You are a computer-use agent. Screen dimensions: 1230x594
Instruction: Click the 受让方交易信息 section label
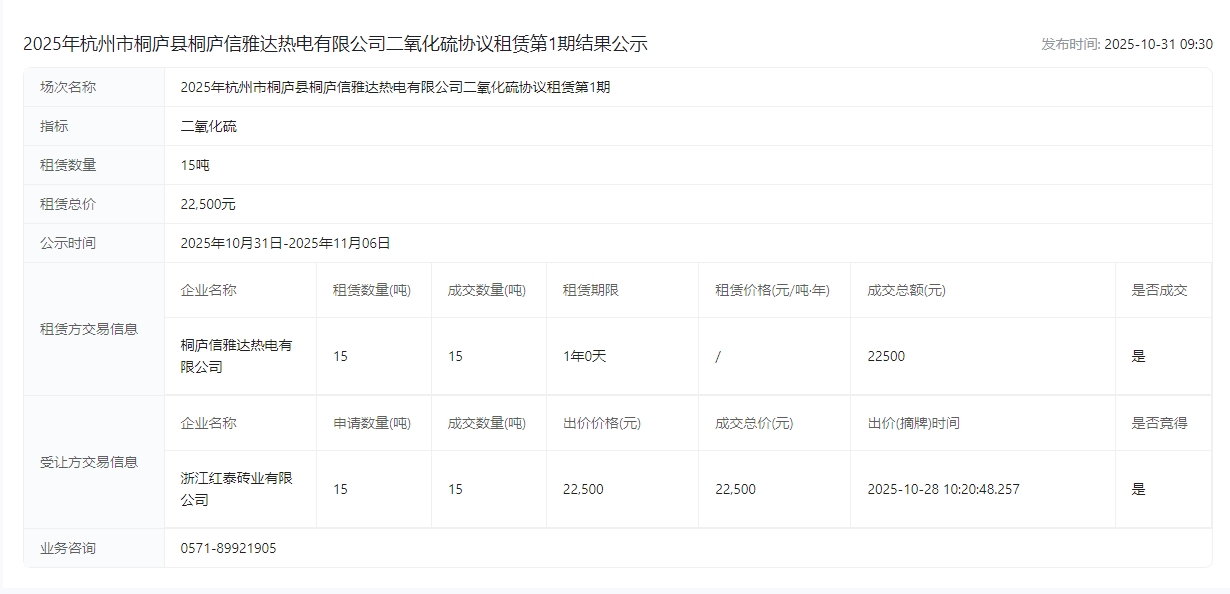pyautogui.click(x=89, y=462)
